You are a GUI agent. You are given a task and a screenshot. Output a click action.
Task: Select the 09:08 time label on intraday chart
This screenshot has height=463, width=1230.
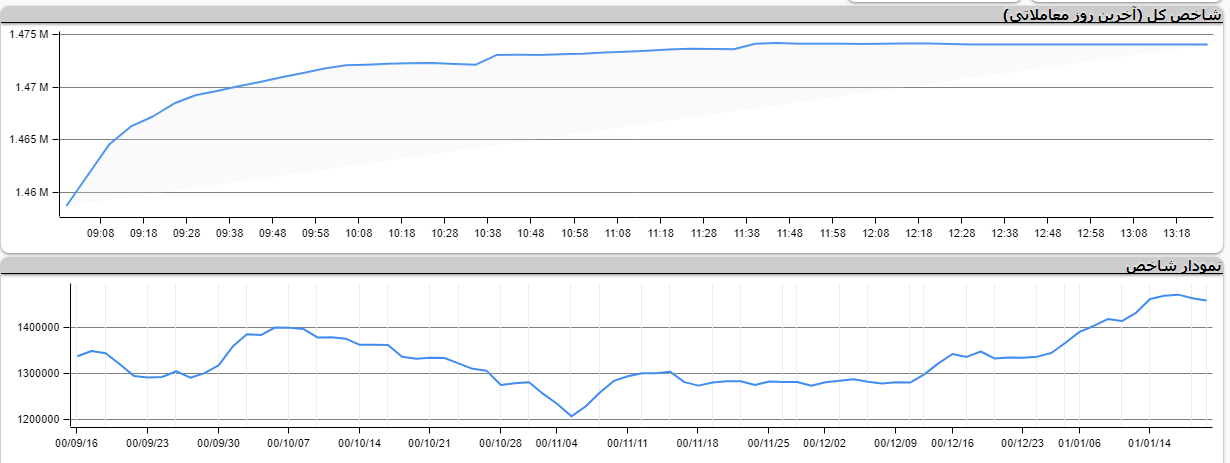pyautogui.click(x=100, y=233)
